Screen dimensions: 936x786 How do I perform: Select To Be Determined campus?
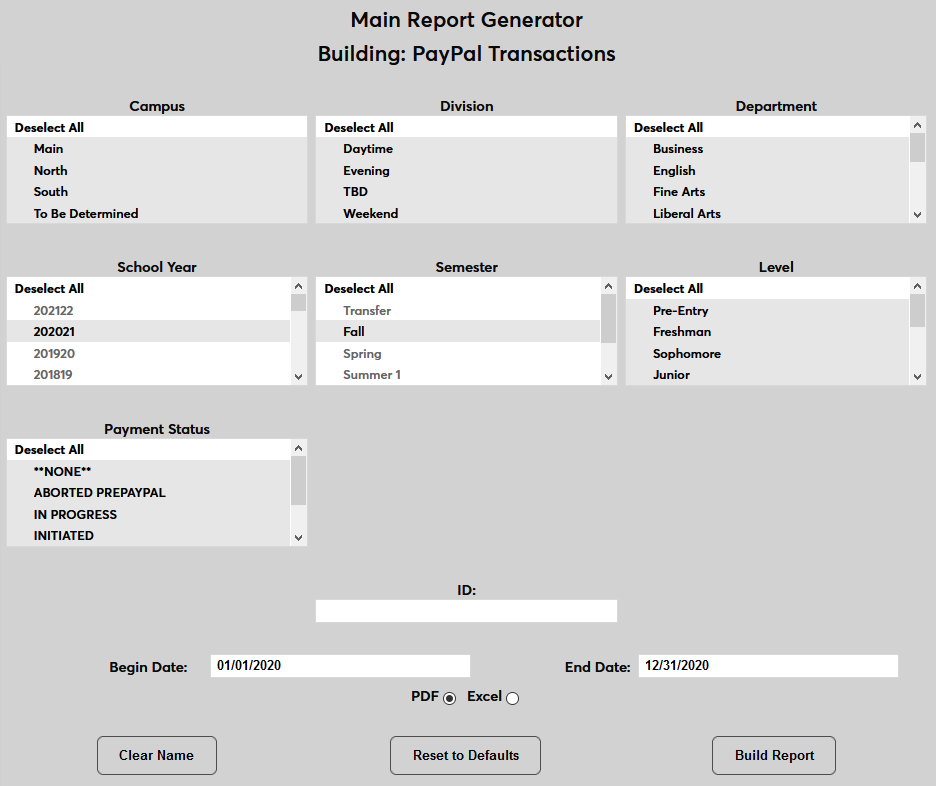[x=156, y=213]
